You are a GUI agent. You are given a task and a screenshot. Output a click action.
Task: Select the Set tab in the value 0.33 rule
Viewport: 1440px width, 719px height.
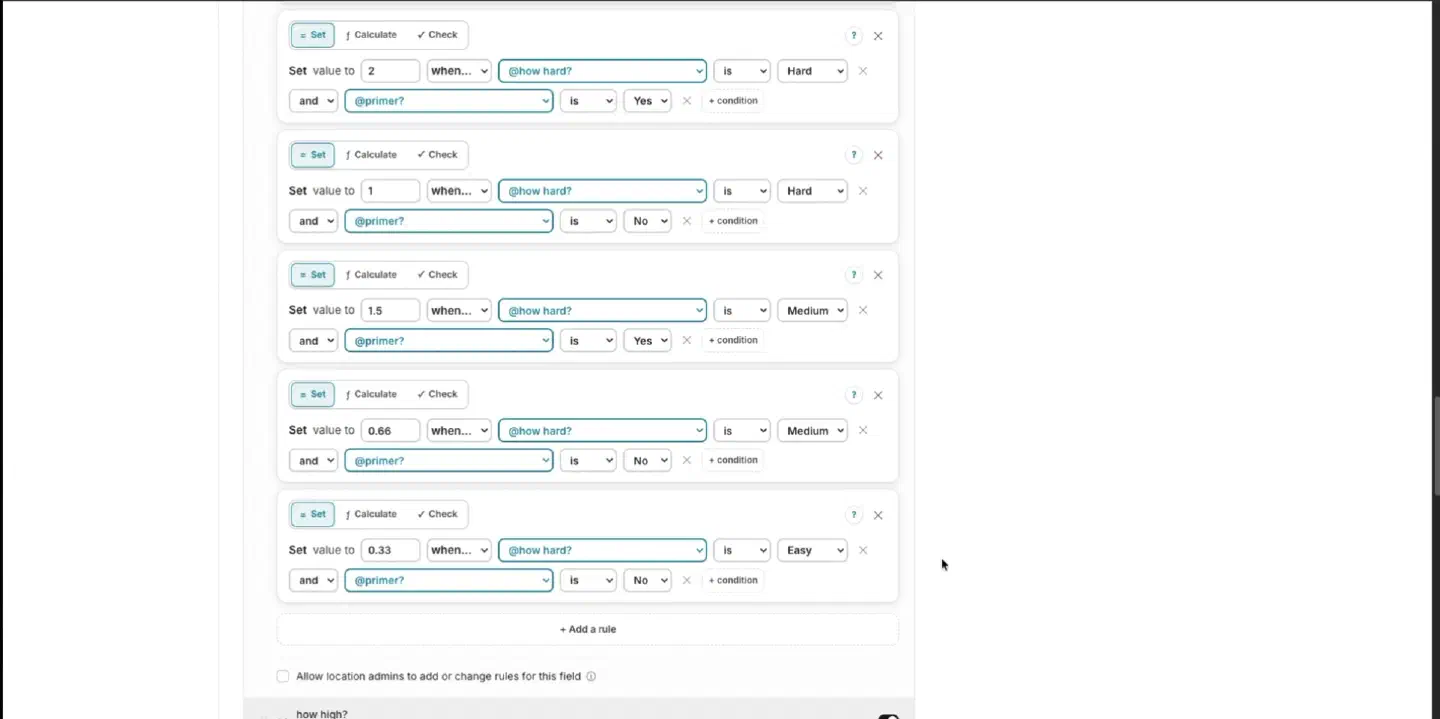313,514
